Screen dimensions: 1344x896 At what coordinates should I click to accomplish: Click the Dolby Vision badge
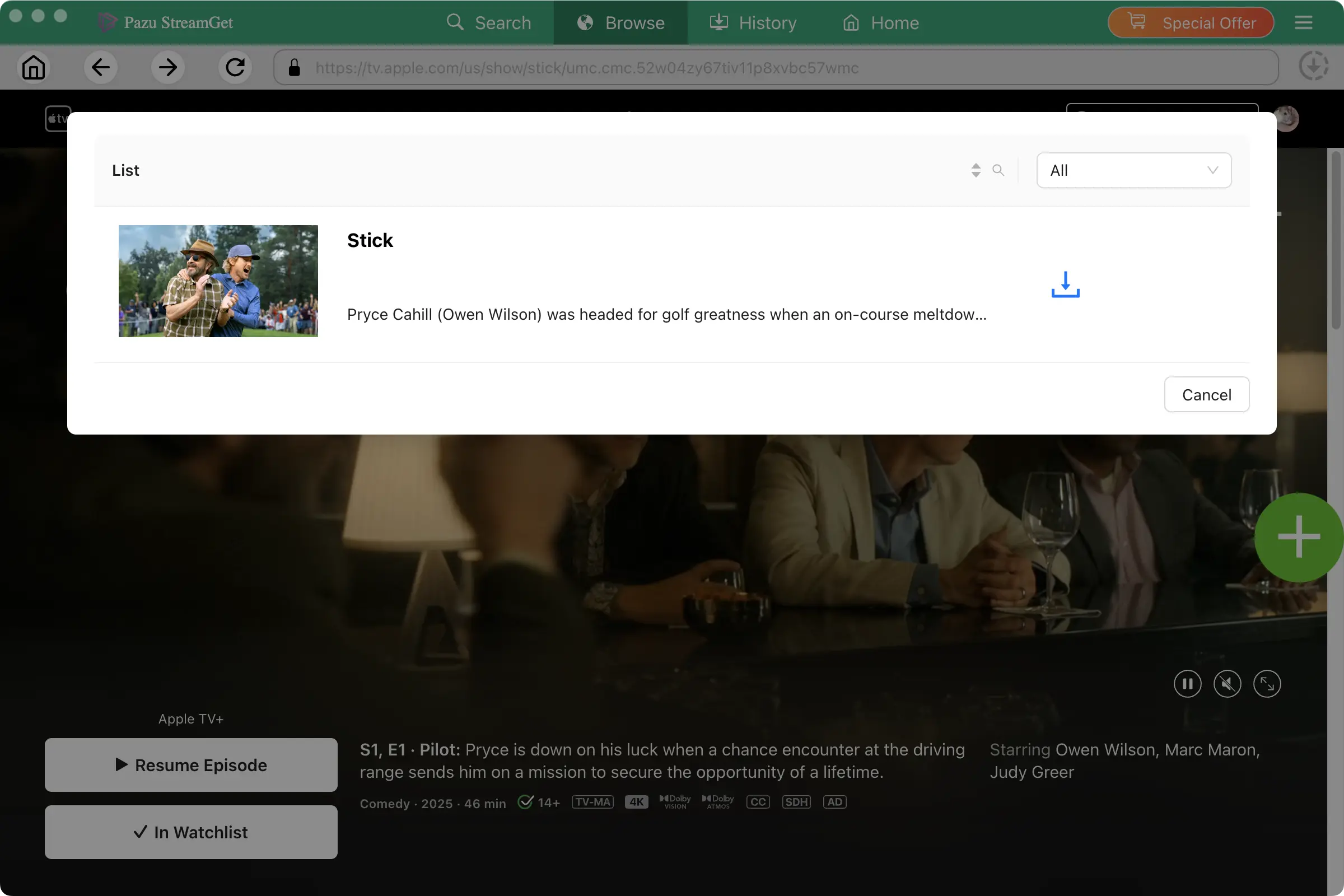(x=675, y=802)
